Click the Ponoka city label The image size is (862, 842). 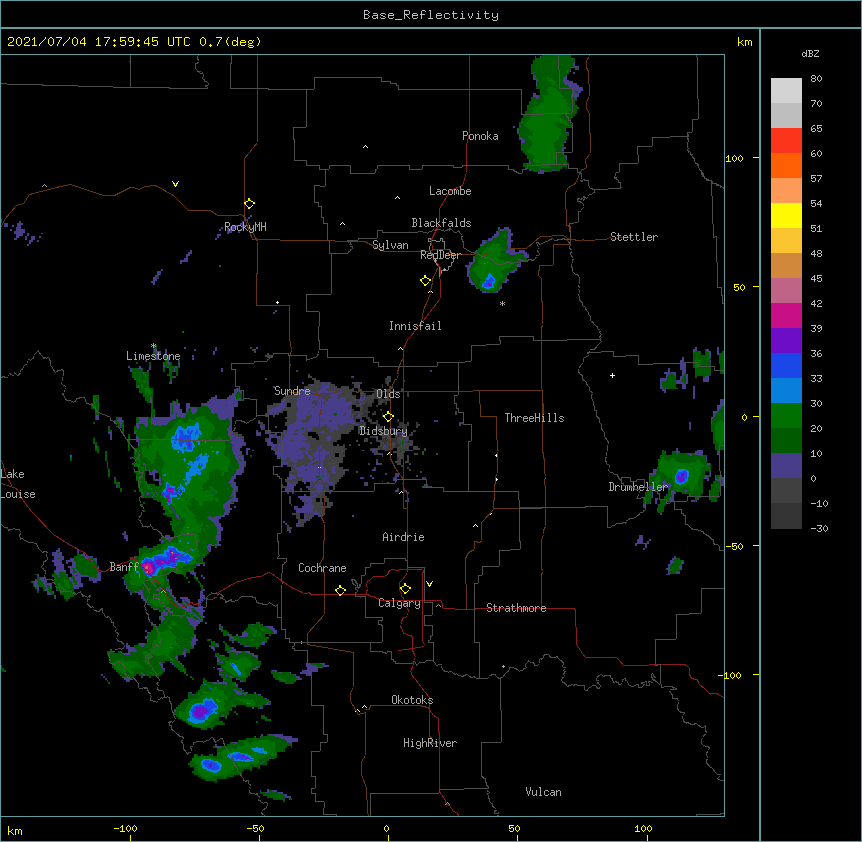pos(480,136)
